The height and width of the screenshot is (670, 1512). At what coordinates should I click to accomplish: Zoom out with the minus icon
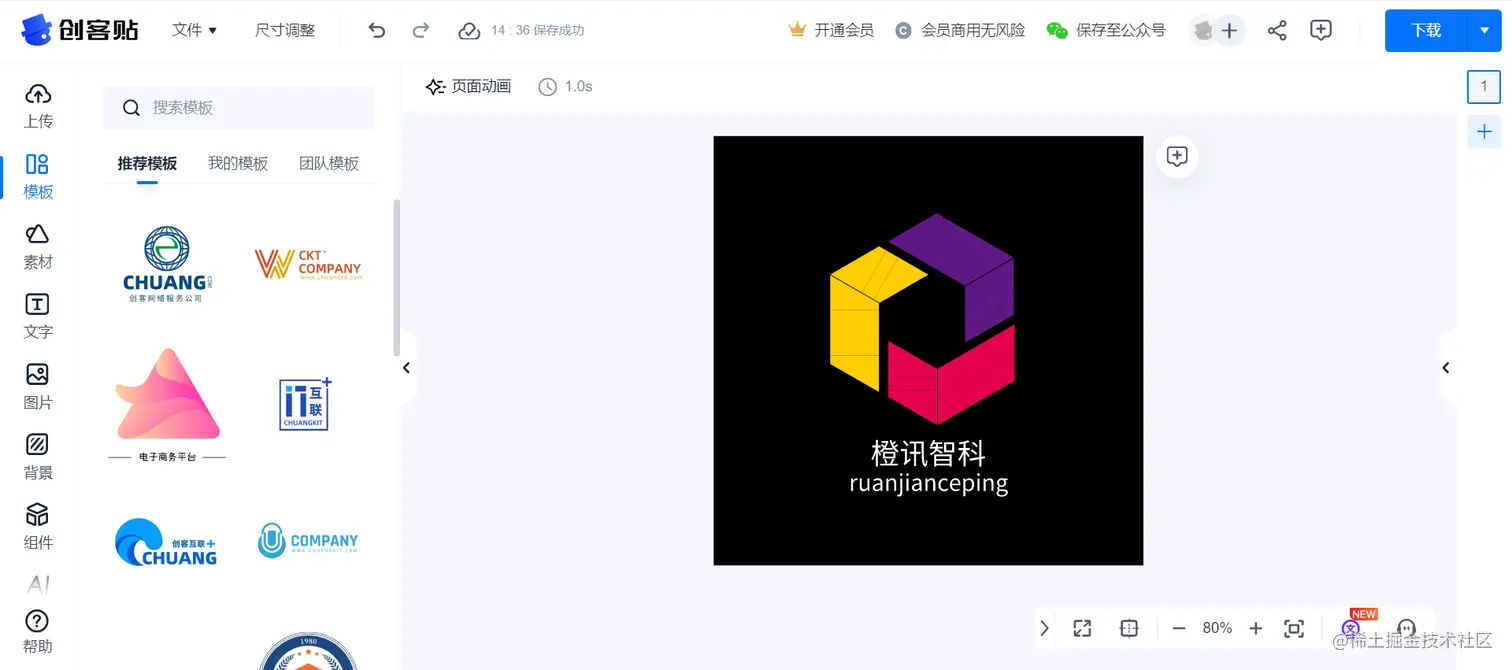click(1179, 628)
